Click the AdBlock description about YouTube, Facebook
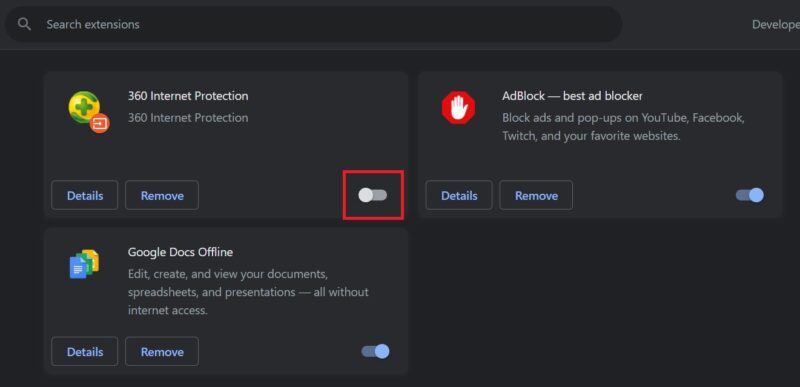Viewport: 800px width, 387px height. 623,127
